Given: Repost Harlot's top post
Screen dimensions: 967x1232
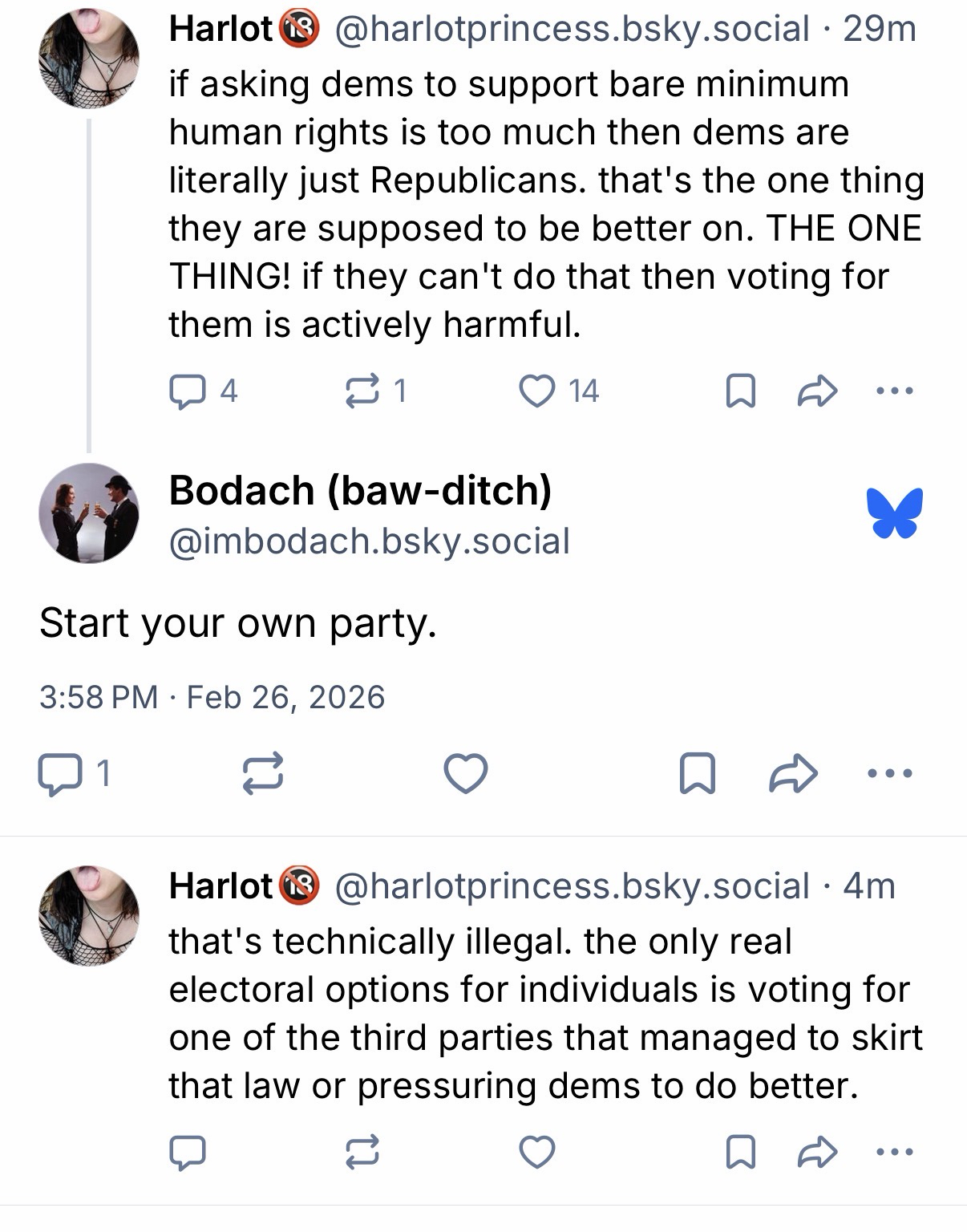Looking at the screenshot, I should tap(362, 391).
